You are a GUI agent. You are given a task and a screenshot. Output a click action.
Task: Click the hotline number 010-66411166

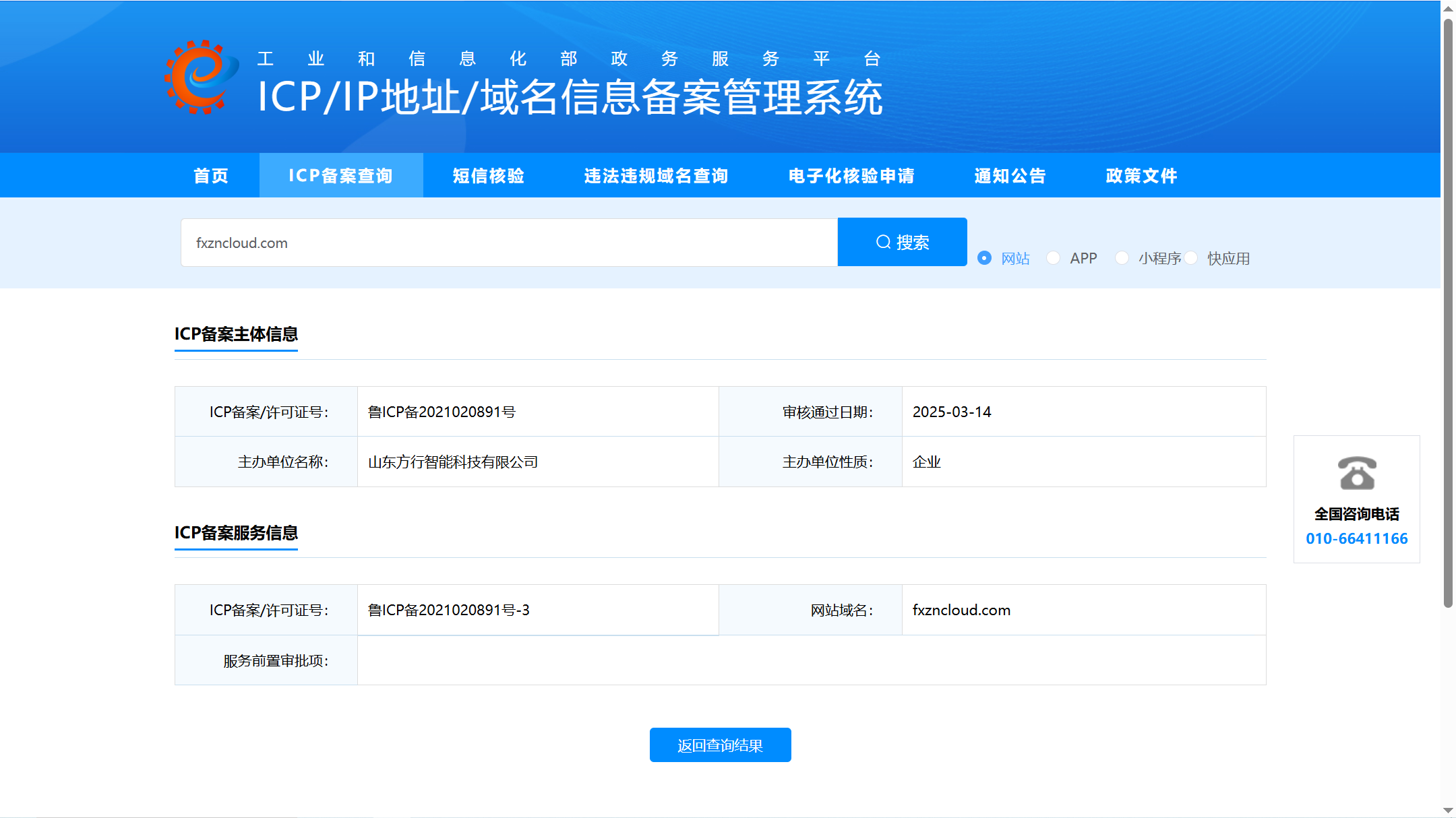(x=1356, y=538)
